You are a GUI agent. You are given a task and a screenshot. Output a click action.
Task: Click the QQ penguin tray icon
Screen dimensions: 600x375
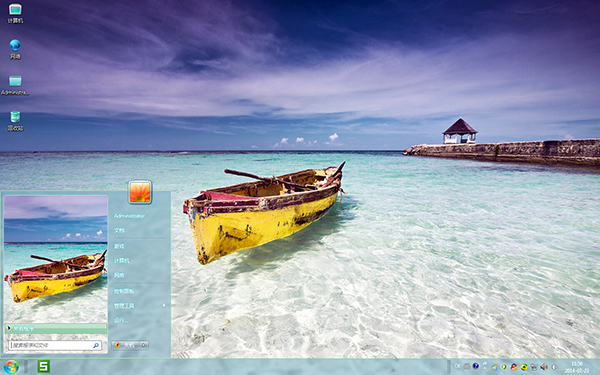click(x=514, y=367)
